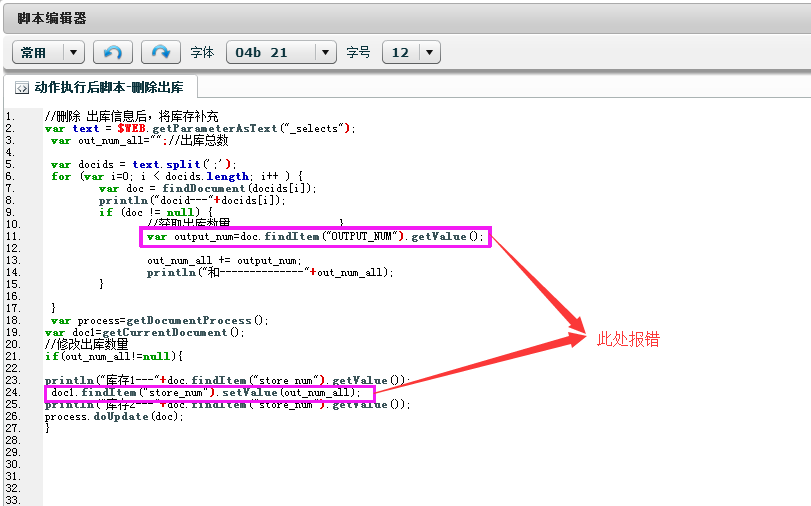Click process.doUpdate(doc) on line 26
This screenshot has height=506, width=811.
114,416
